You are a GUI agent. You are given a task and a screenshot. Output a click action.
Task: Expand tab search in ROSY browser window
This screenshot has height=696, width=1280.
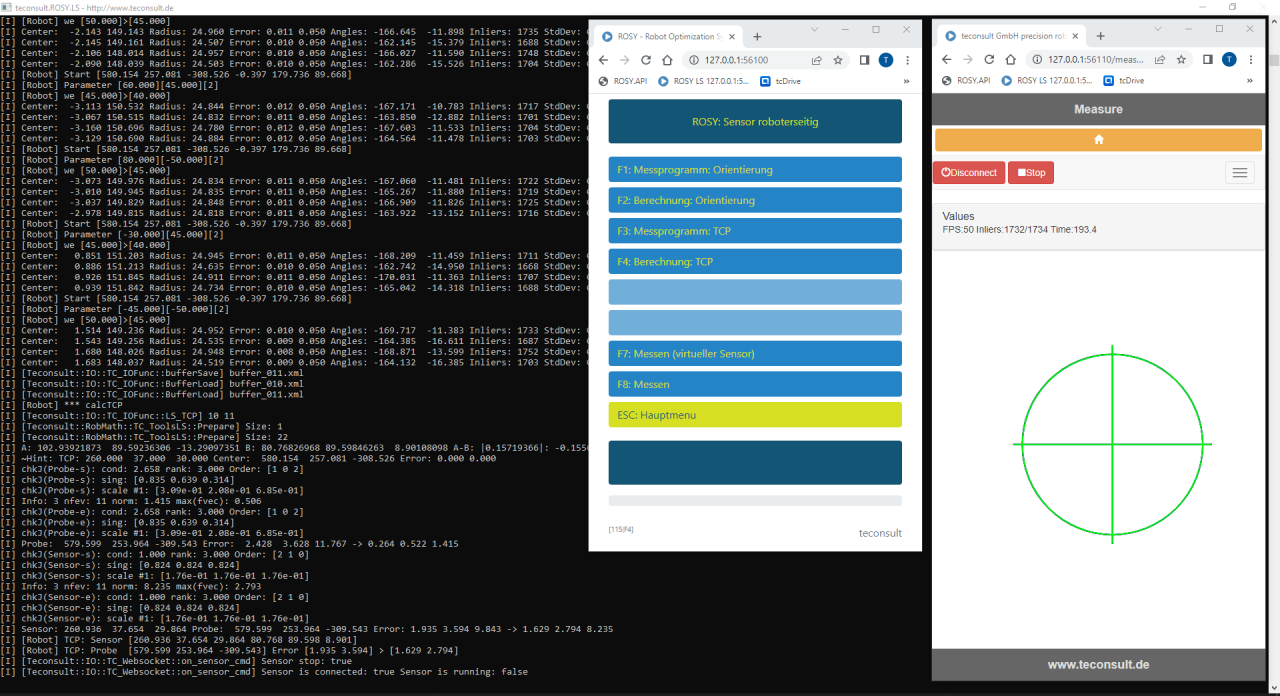pyautogui.click(x=812, y=31)
